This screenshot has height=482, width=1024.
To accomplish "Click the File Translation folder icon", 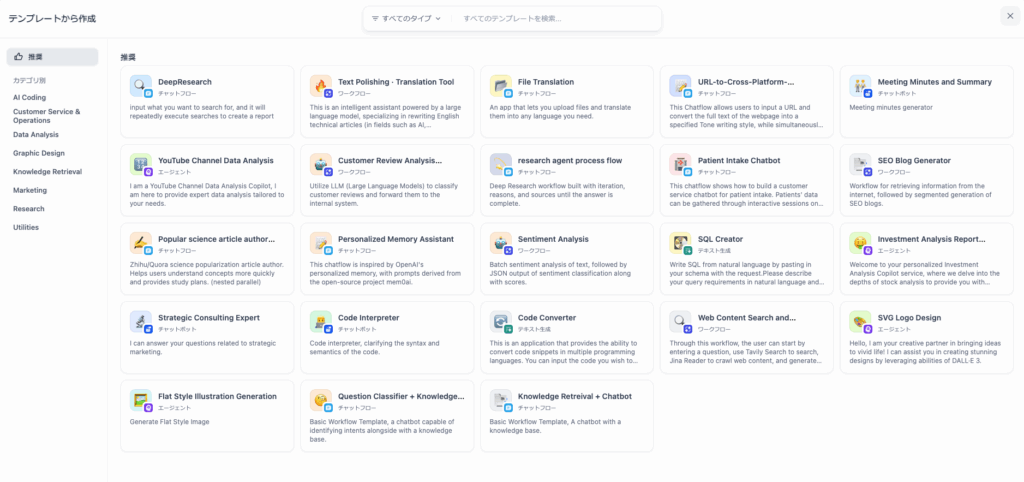I will (501, 86).
